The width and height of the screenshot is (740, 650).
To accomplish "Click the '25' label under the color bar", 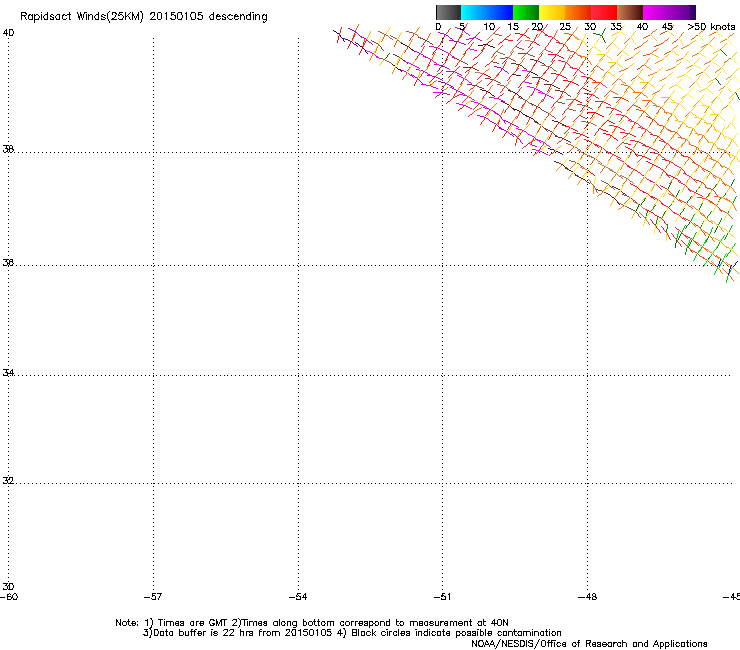I will [565, 27].
